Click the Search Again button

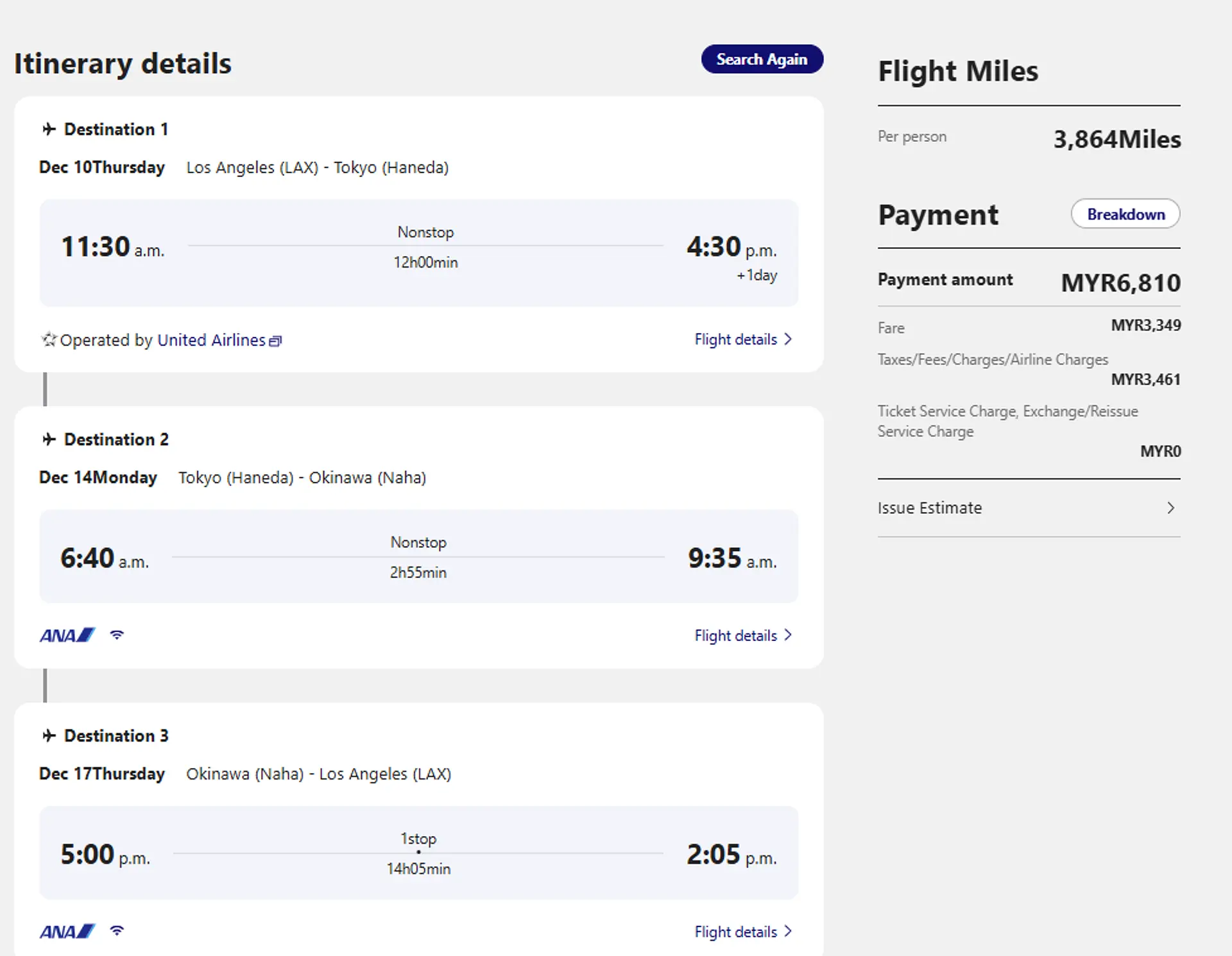762,59
